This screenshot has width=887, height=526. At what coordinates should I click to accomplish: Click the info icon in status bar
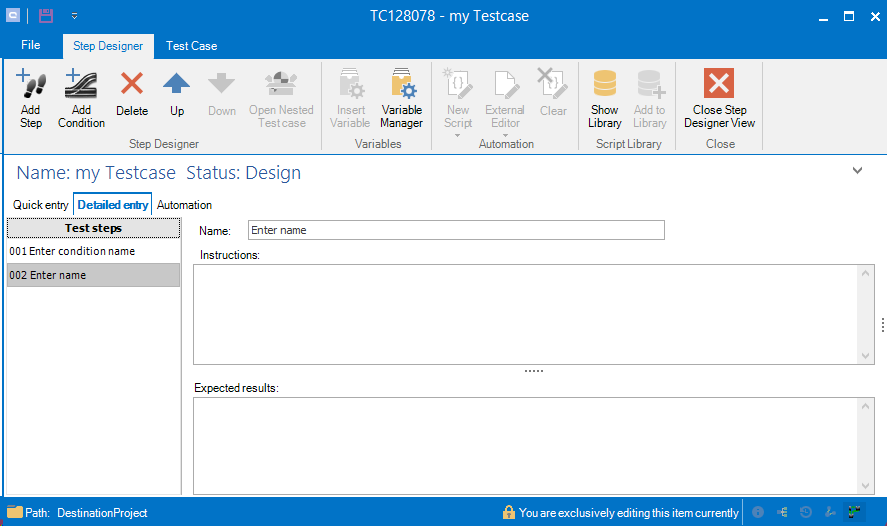[758, 513]
